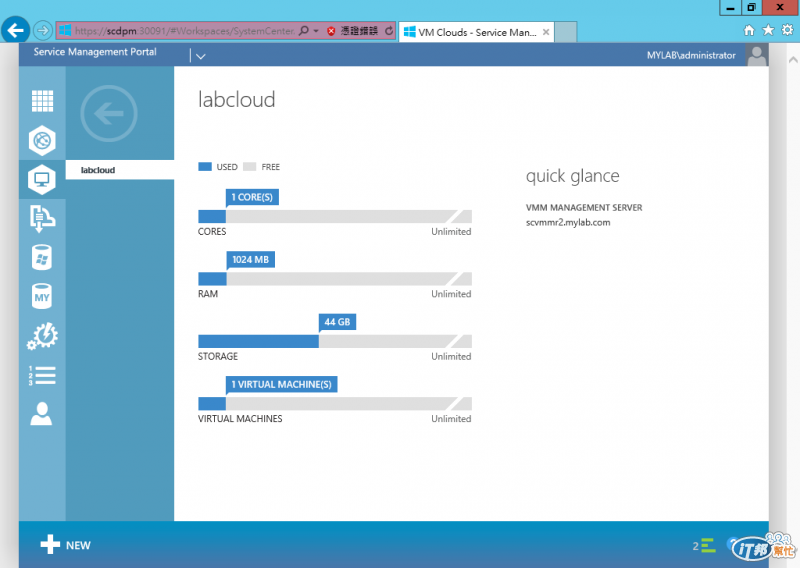Click the large back arrow circle
The width and height of the screenshot is (800, 568).
[109, 113]
